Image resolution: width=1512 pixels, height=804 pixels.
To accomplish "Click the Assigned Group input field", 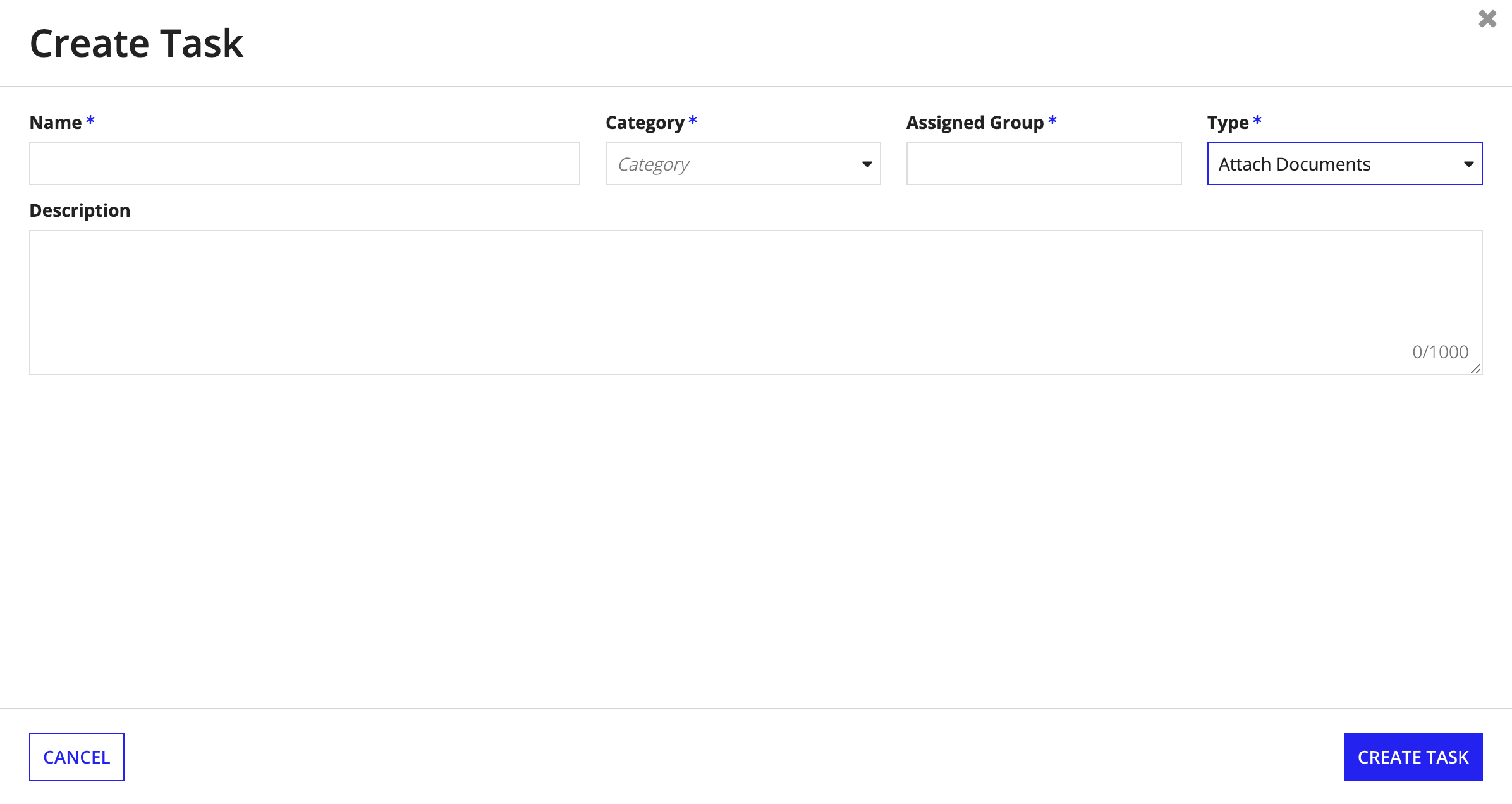I will 1043,163.
